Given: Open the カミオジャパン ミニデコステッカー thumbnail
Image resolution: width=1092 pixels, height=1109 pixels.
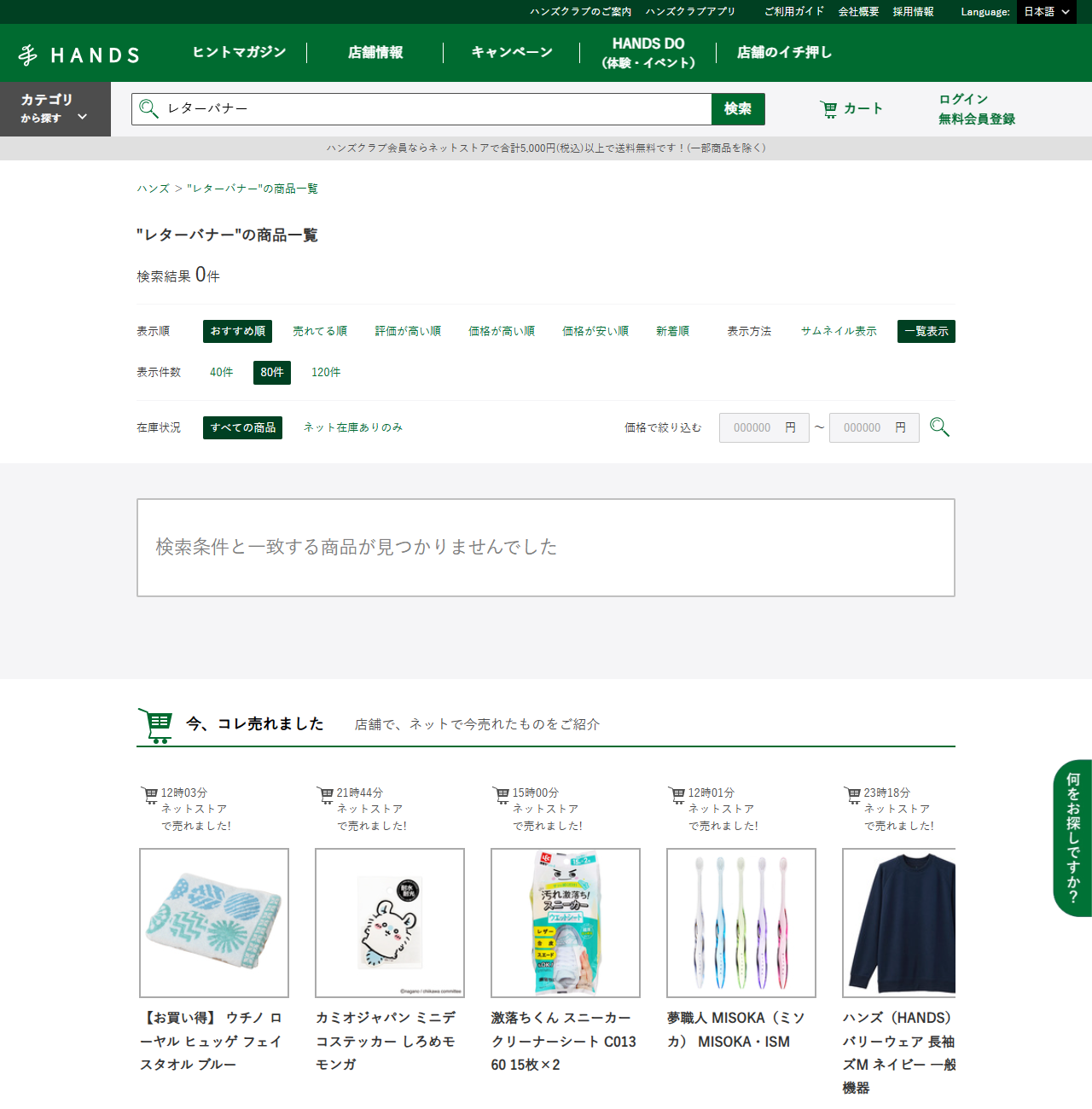Looking at the screenshot, I should [390, 923].
